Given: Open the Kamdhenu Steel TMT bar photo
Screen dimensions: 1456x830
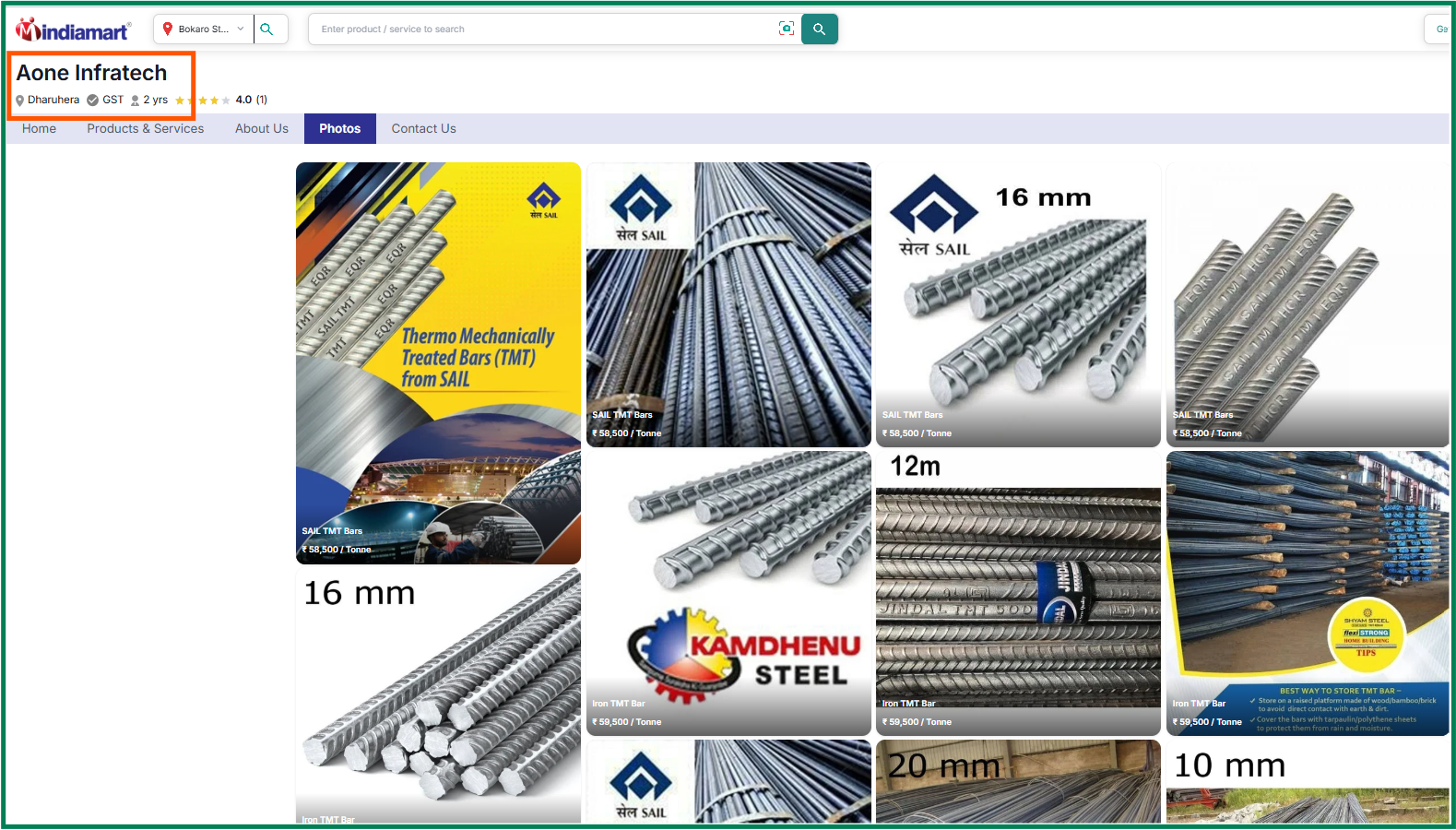Looking at the screenshot, I should pos(728,593).
